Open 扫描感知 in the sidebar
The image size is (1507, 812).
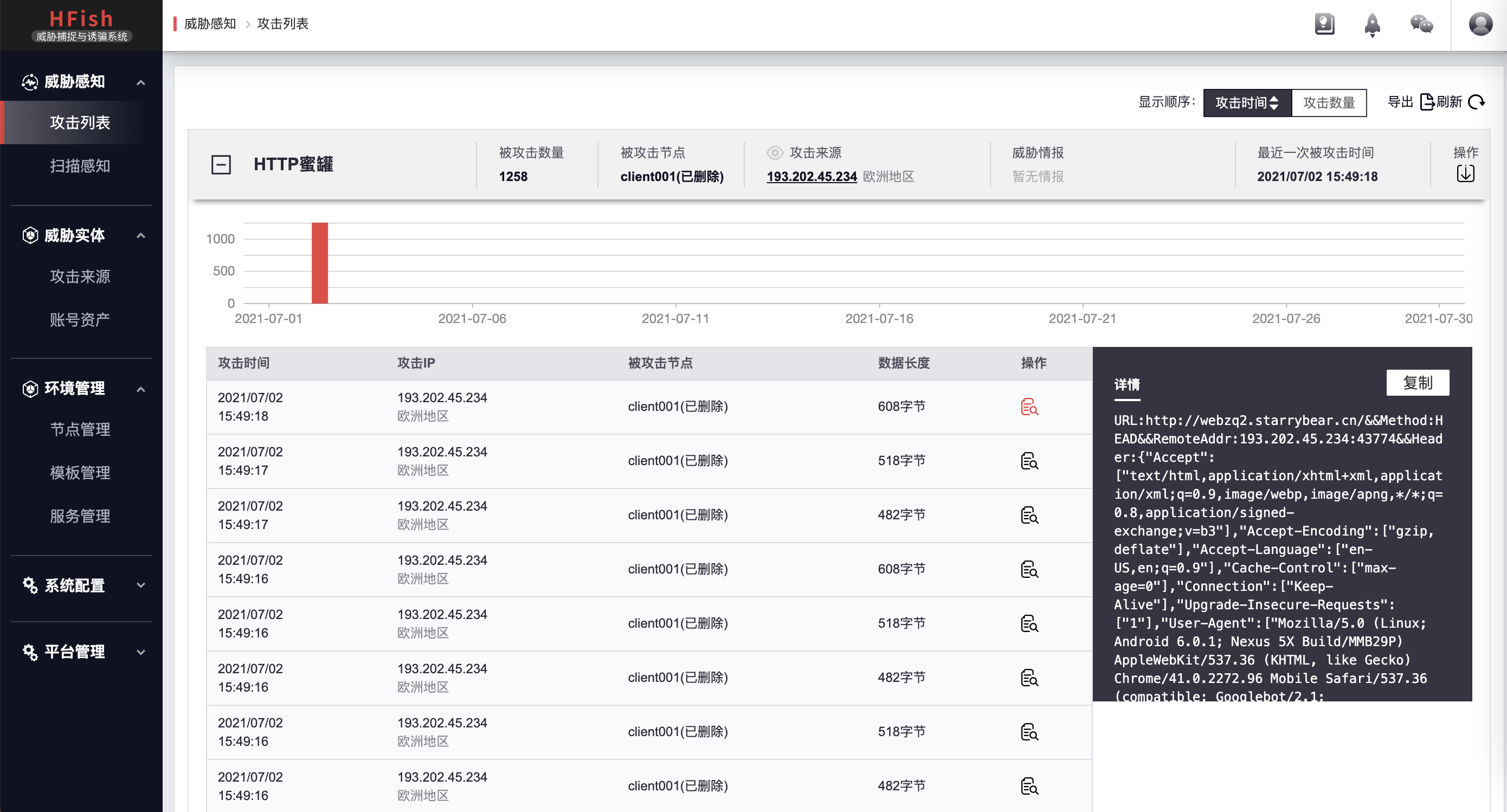coord(80,166)
